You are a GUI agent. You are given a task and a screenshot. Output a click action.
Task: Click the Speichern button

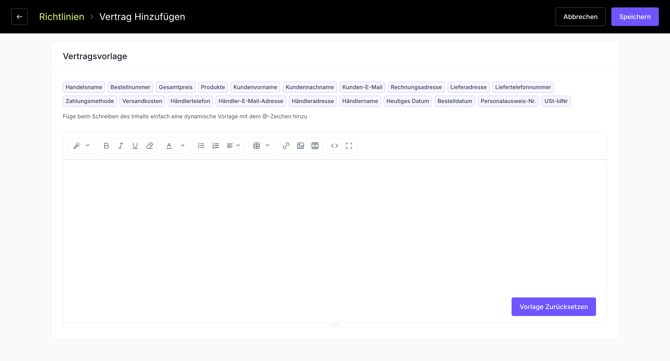click(635, 17)
